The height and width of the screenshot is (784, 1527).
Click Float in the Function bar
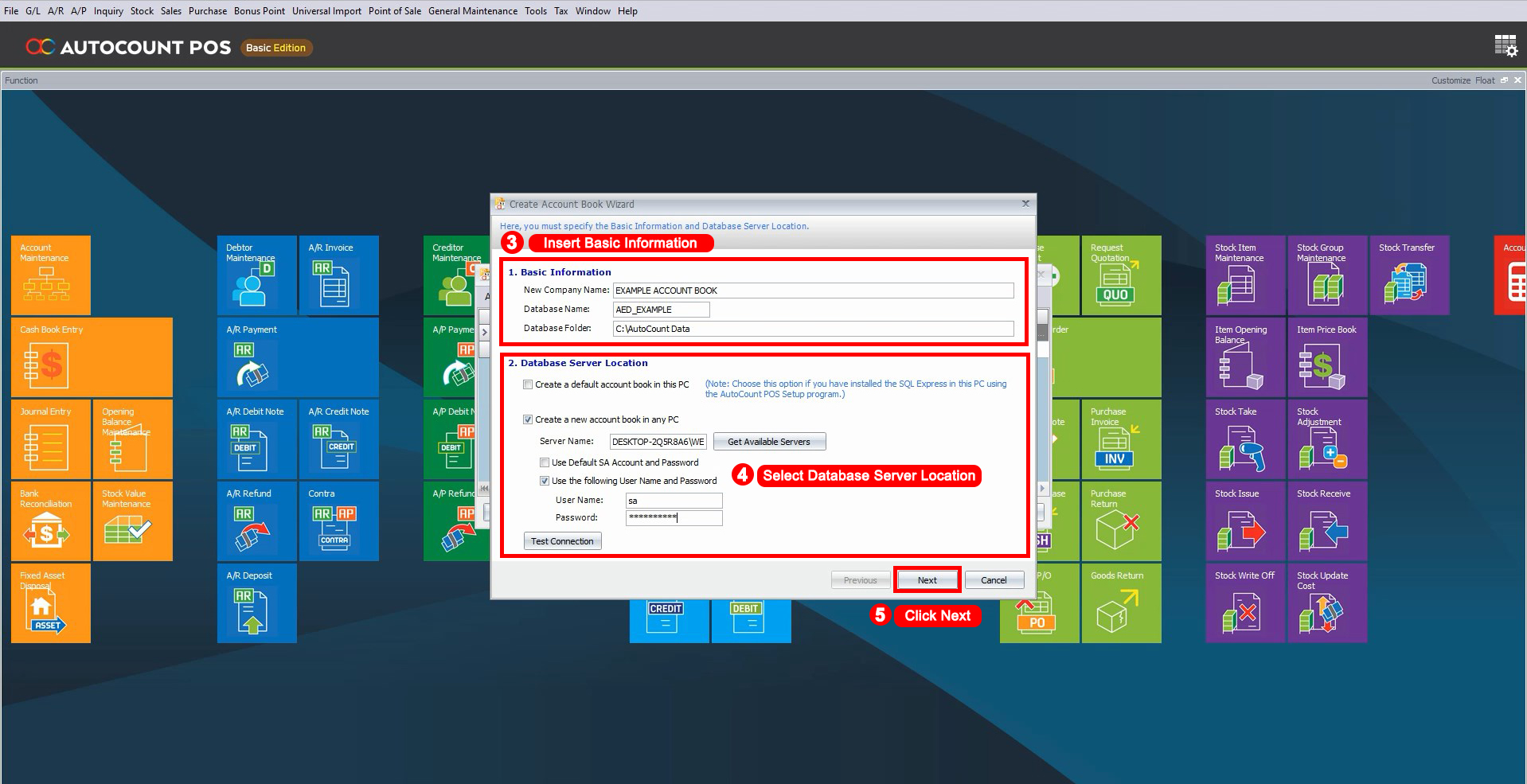[1485, 80]
